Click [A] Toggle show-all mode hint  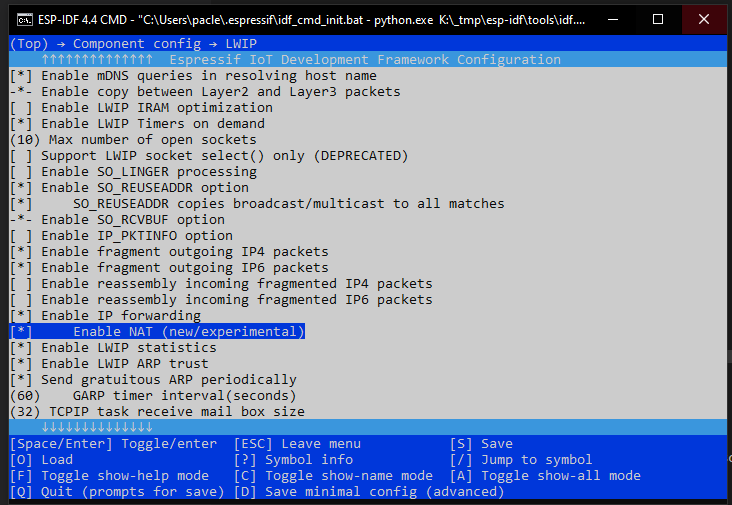[x=545, y=476]
